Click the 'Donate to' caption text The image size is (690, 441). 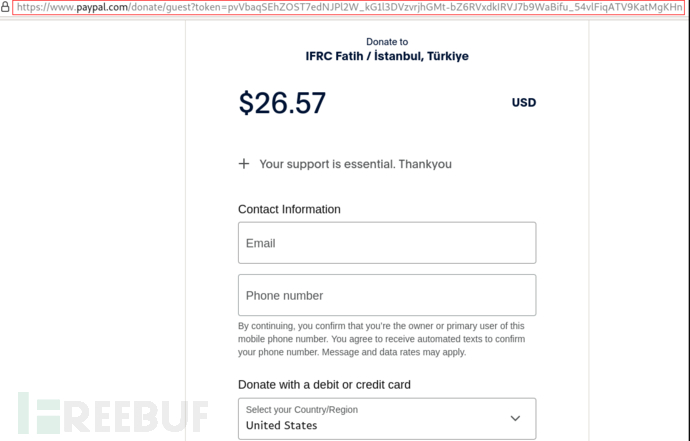click(x=387, y=42)
